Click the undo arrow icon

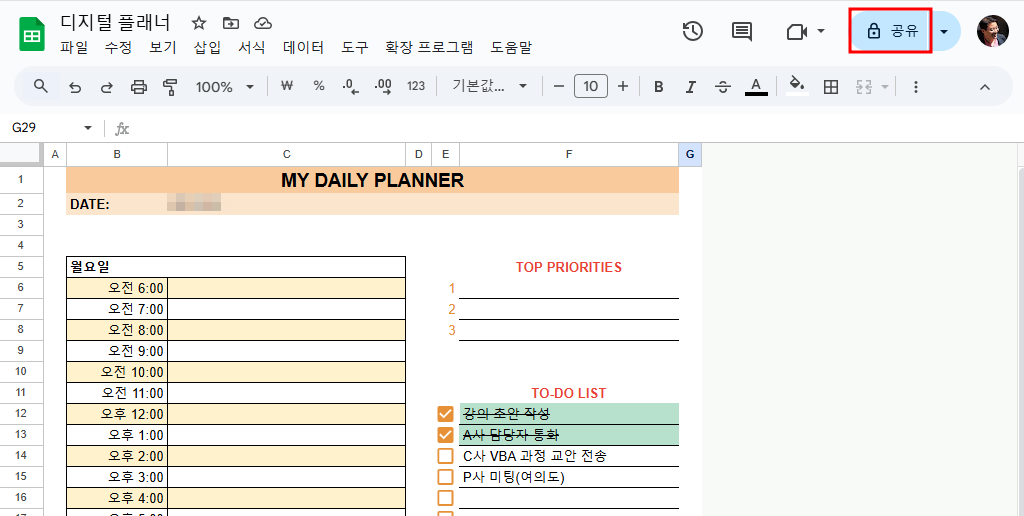[x=75, y=87]
